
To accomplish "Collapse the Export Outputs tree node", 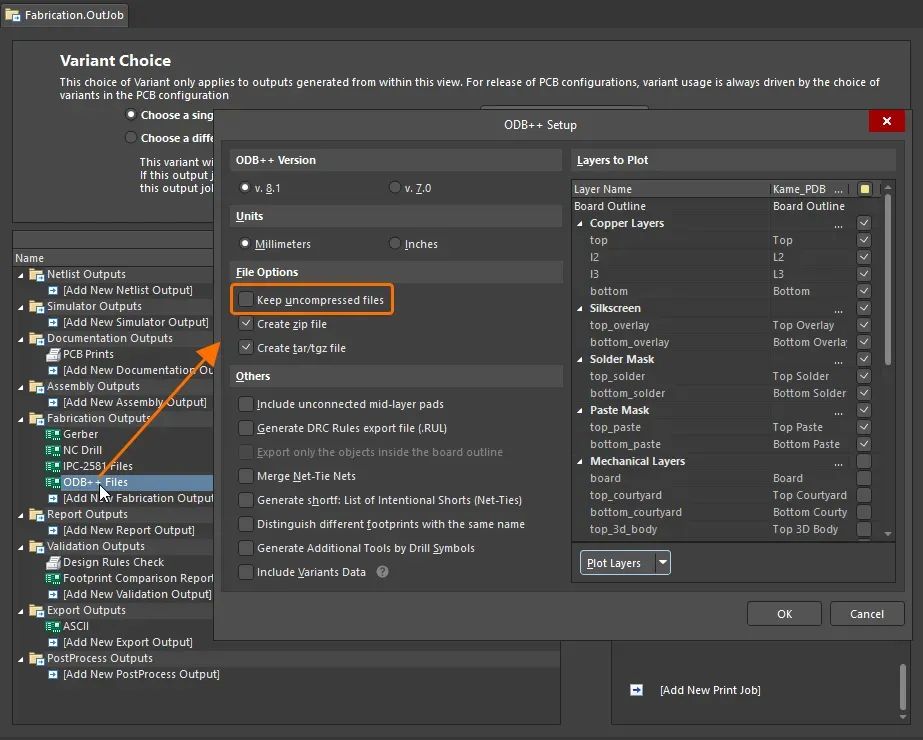I will click(21, 611).
